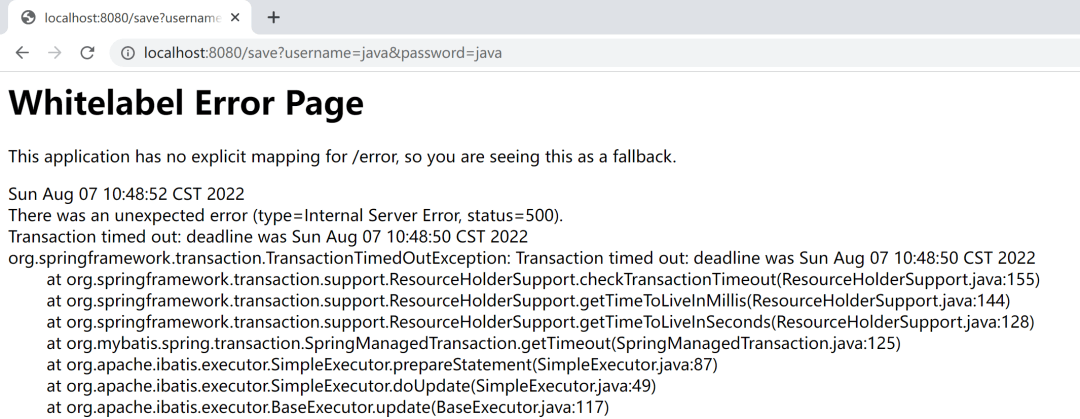The width and height of the screenshot is (1080, 419).
Task: Click the BaseExecutor.update stack trace line
Action: 327,407
